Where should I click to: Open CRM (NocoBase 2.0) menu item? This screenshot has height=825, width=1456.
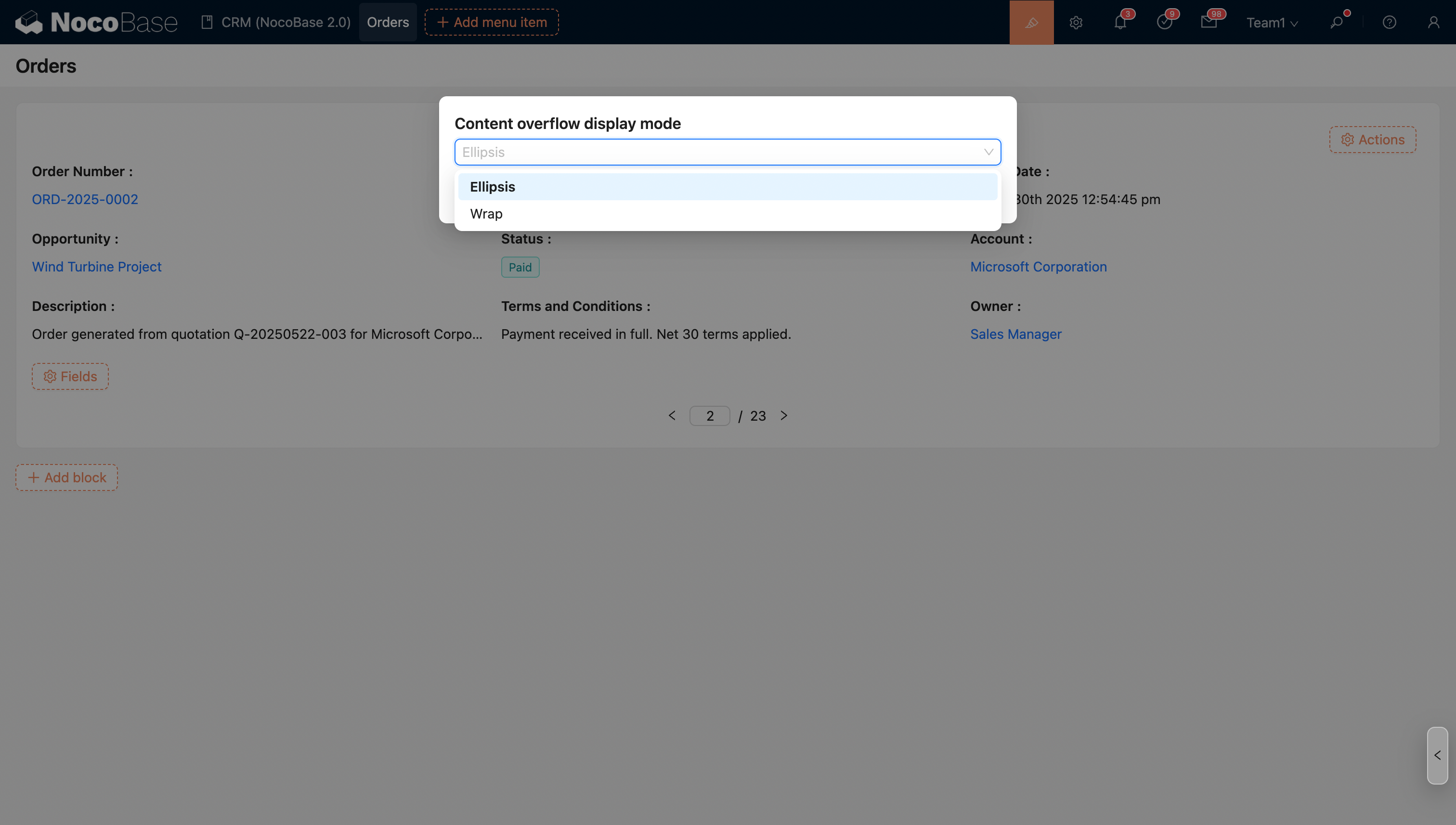click(276, 22)
